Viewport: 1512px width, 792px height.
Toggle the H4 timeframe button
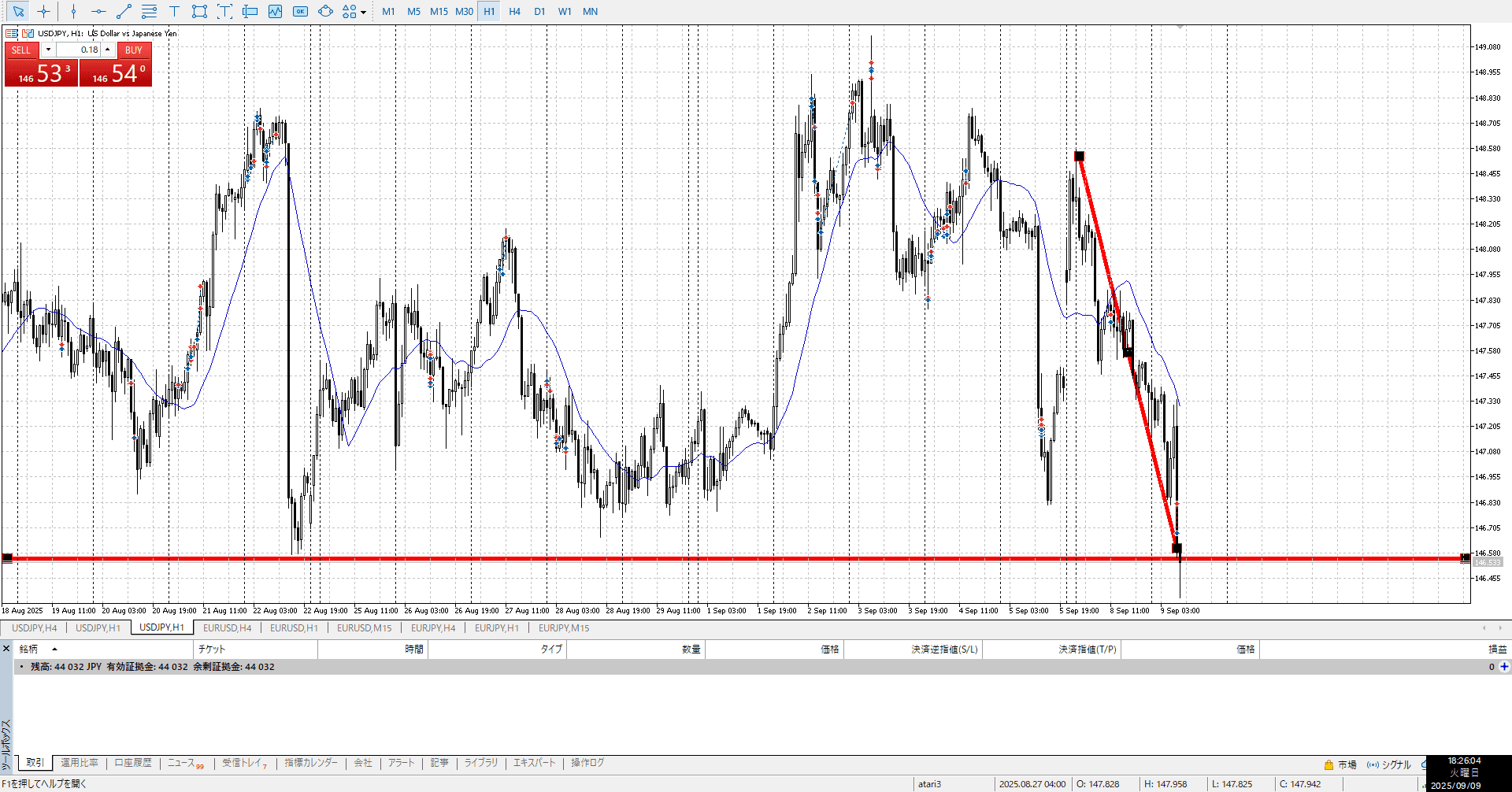tap(514, 11)
